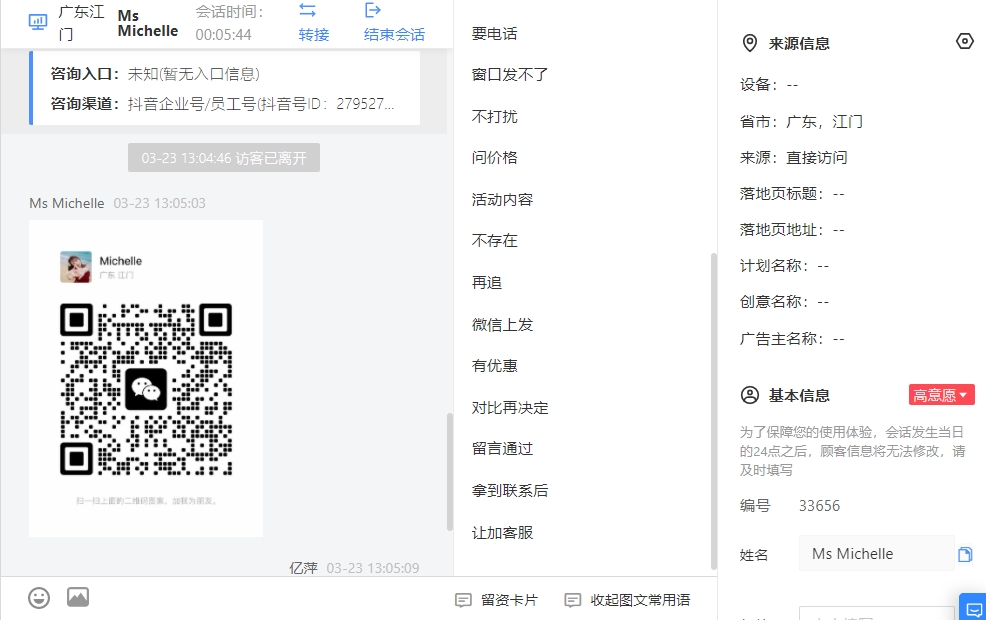Click the 省市: 广东, 江门 row
The height and width of the screenshot is (620, 986).
801,121
